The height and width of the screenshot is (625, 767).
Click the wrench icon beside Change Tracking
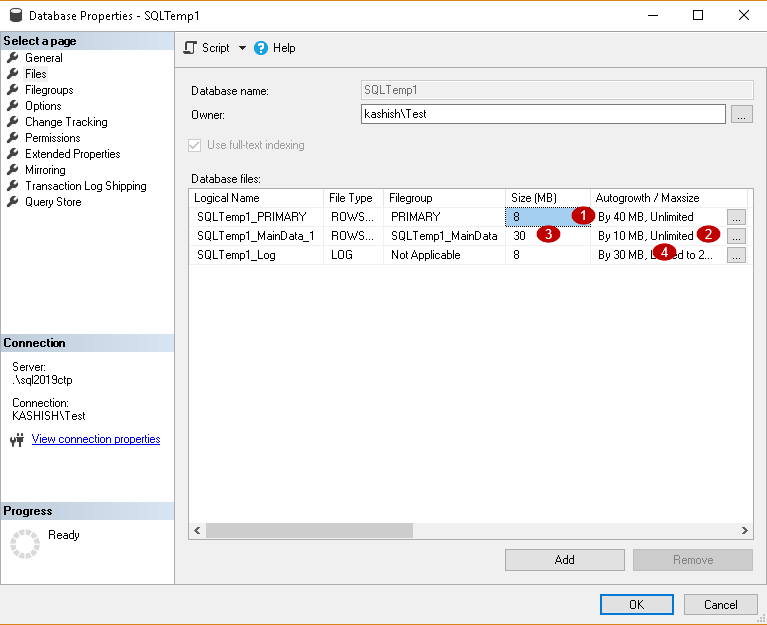[x=13, y=122]
